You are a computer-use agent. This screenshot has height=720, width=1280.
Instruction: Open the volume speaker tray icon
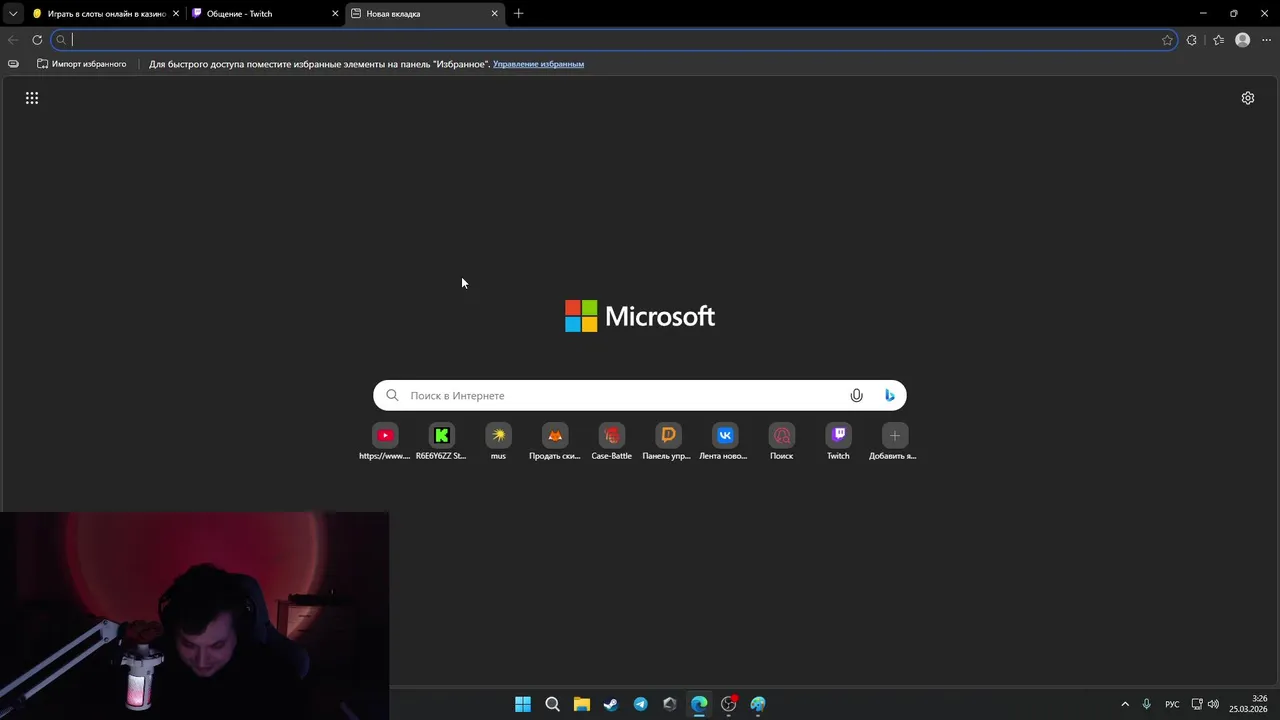click(x=1213, y=704)
